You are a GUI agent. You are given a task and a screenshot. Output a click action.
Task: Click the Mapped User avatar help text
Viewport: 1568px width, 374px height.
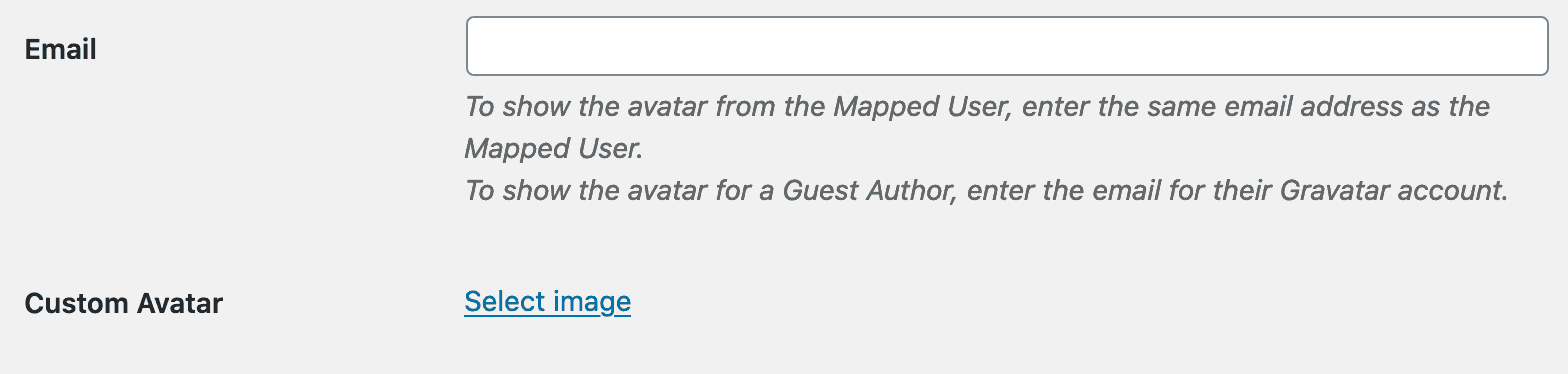point(977,127)
